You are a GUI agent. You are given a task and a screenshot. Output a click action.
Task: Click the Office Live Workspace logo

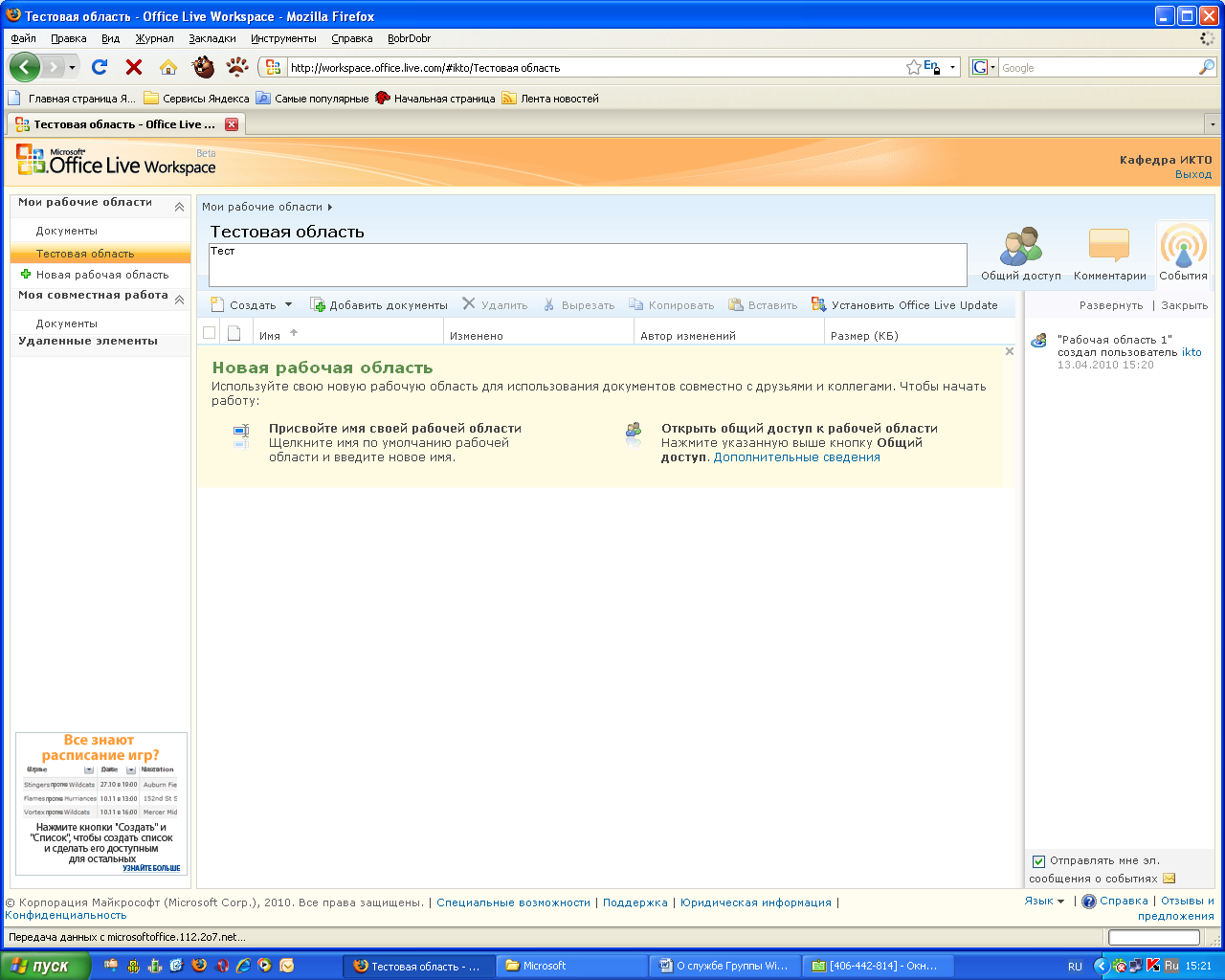pos(116,161)
